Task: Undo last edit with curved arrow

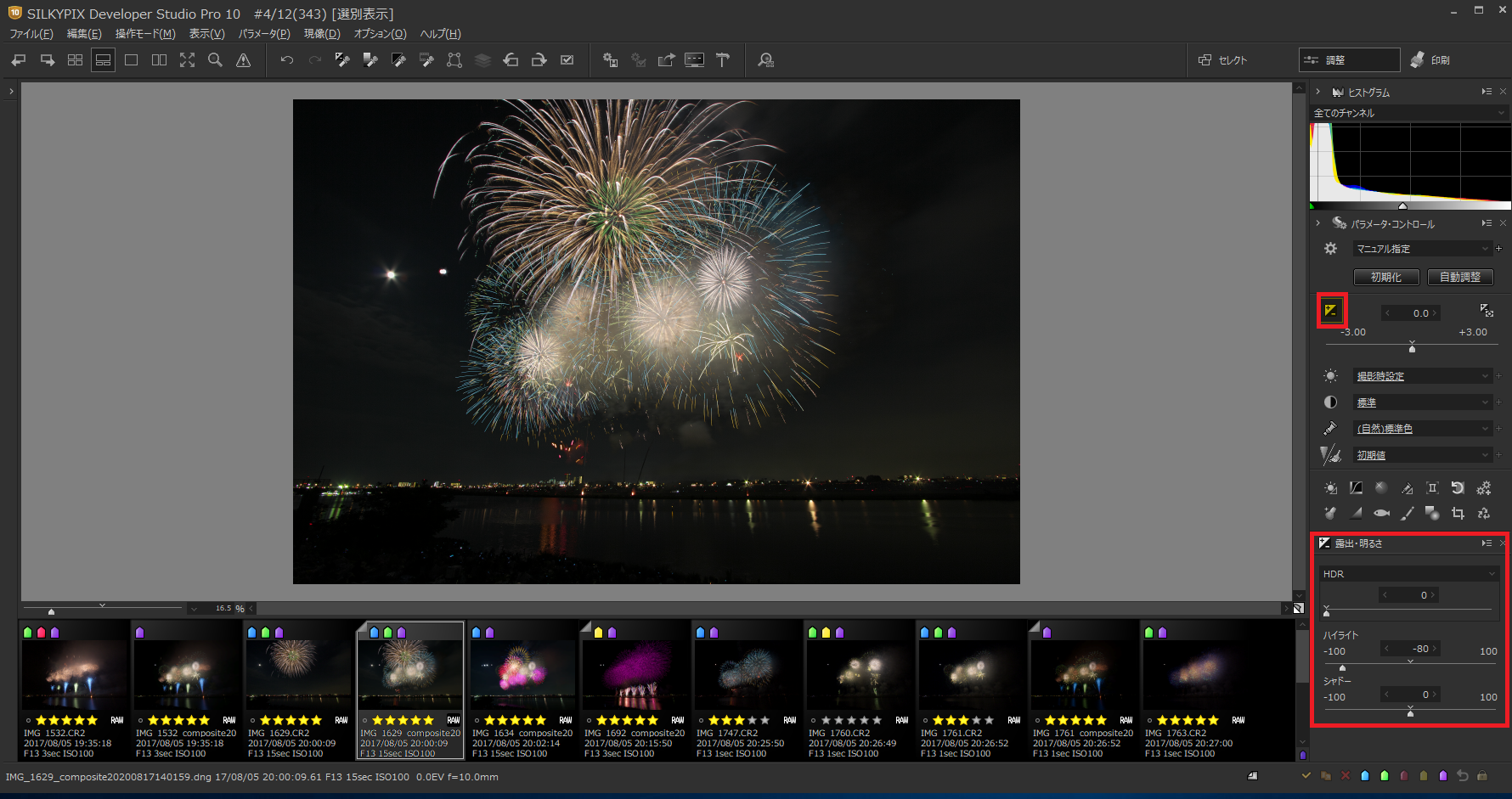Action: tap(286, 60)
